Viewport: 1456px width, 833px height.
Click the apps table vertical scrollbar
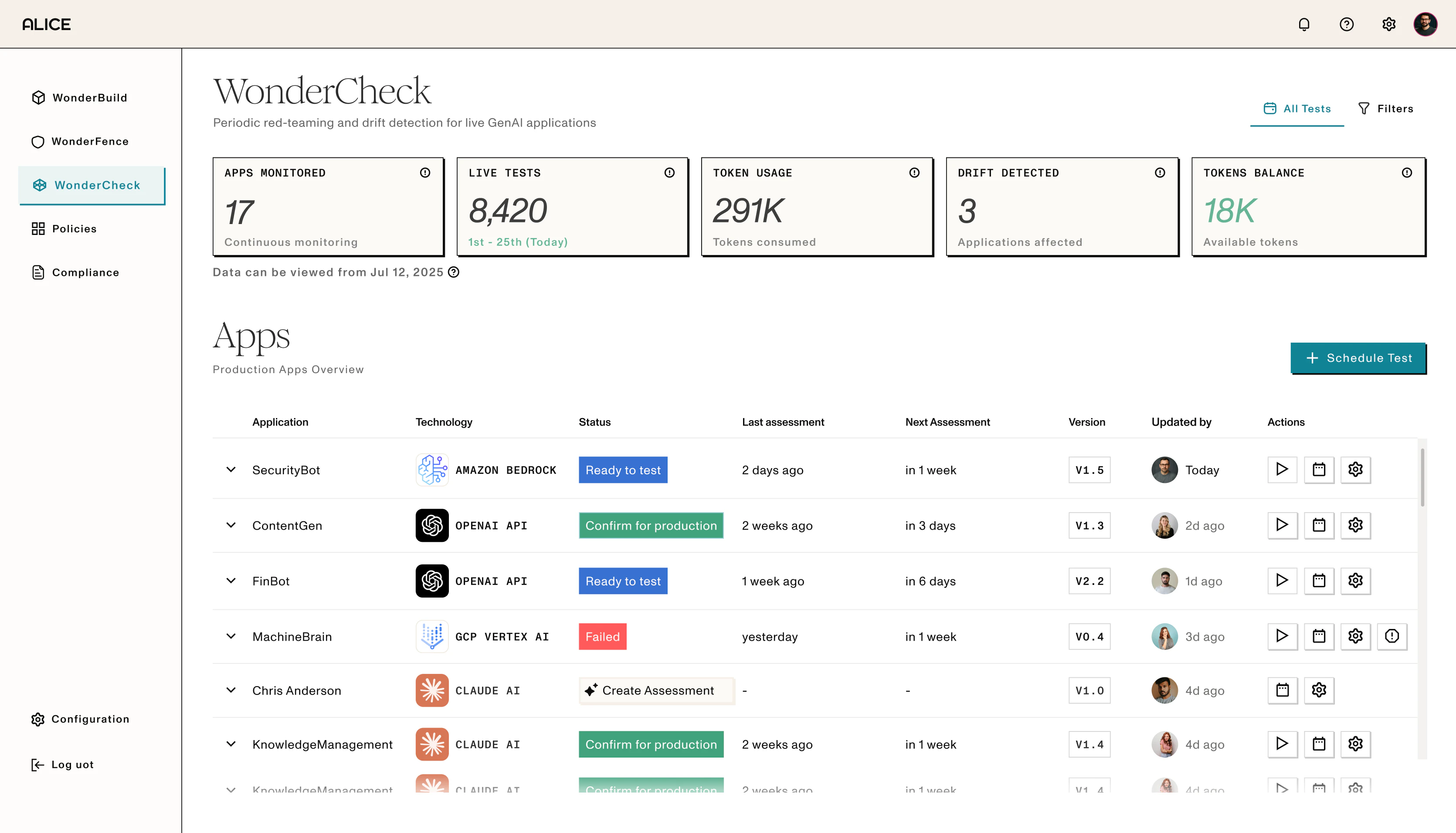(x=1422, y=478)
